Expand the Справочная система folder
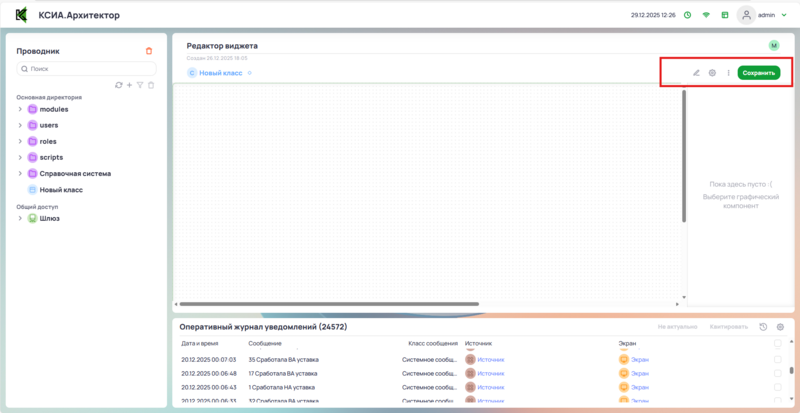 (20, 173)
